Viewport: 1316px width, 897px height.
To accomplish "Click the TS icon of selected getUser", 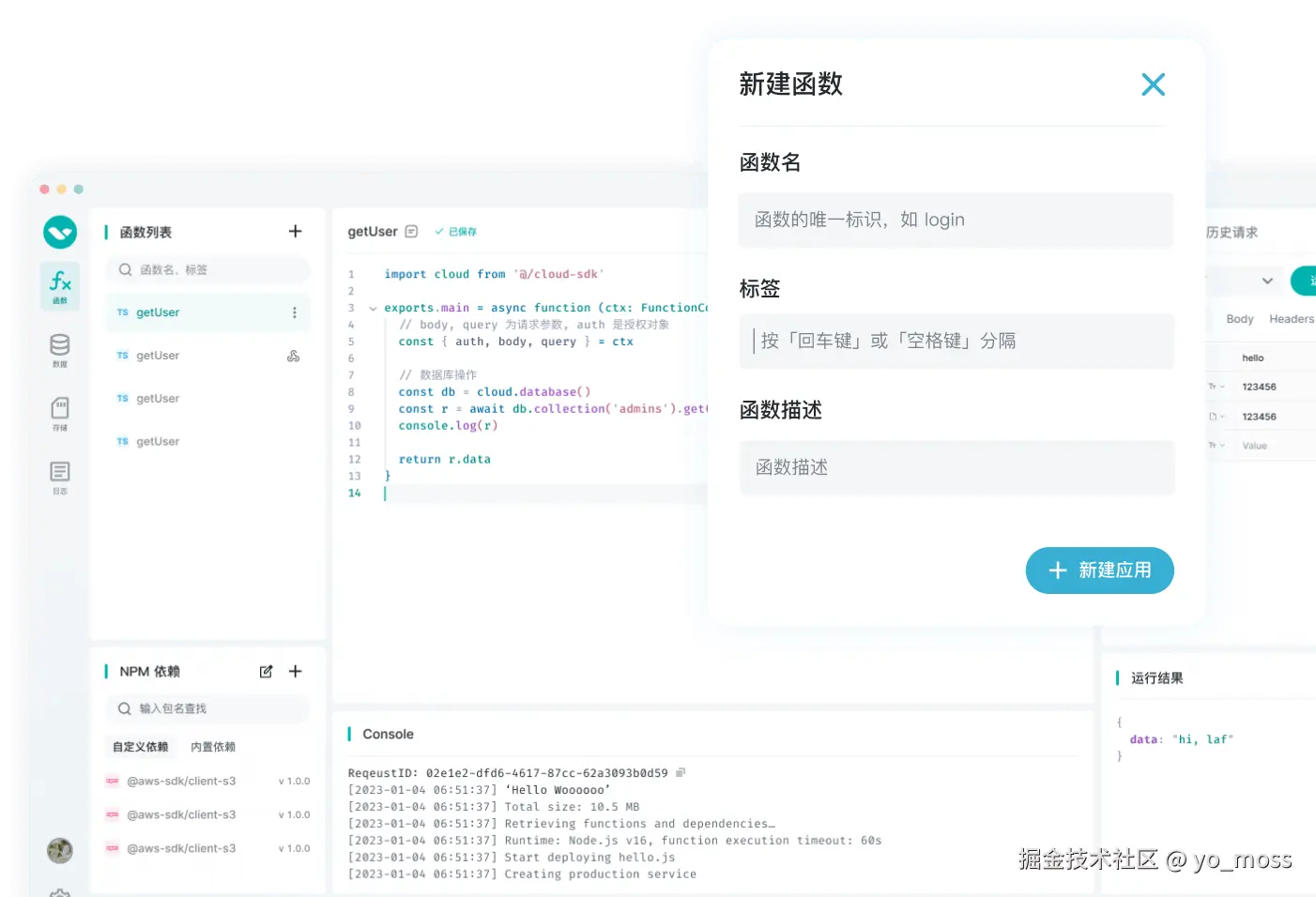I will click(x=122, y=312).
